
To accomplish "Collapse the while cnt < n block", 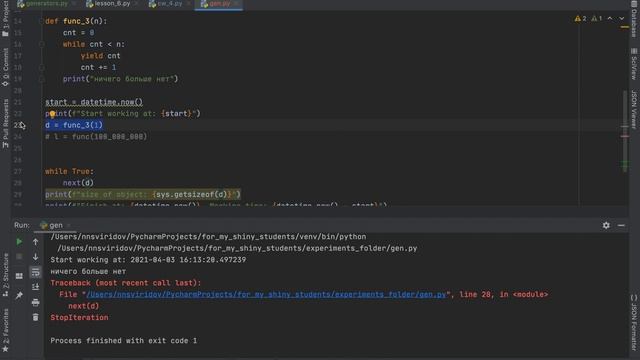I will click(x=42, y=44).
